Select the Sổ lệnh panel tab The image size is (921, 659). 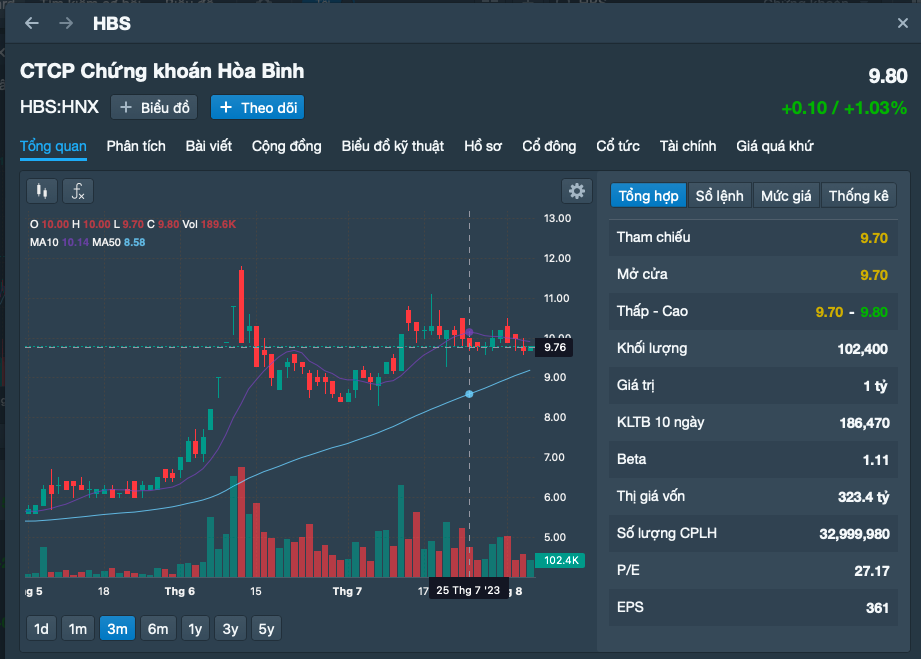click(720, 196)
